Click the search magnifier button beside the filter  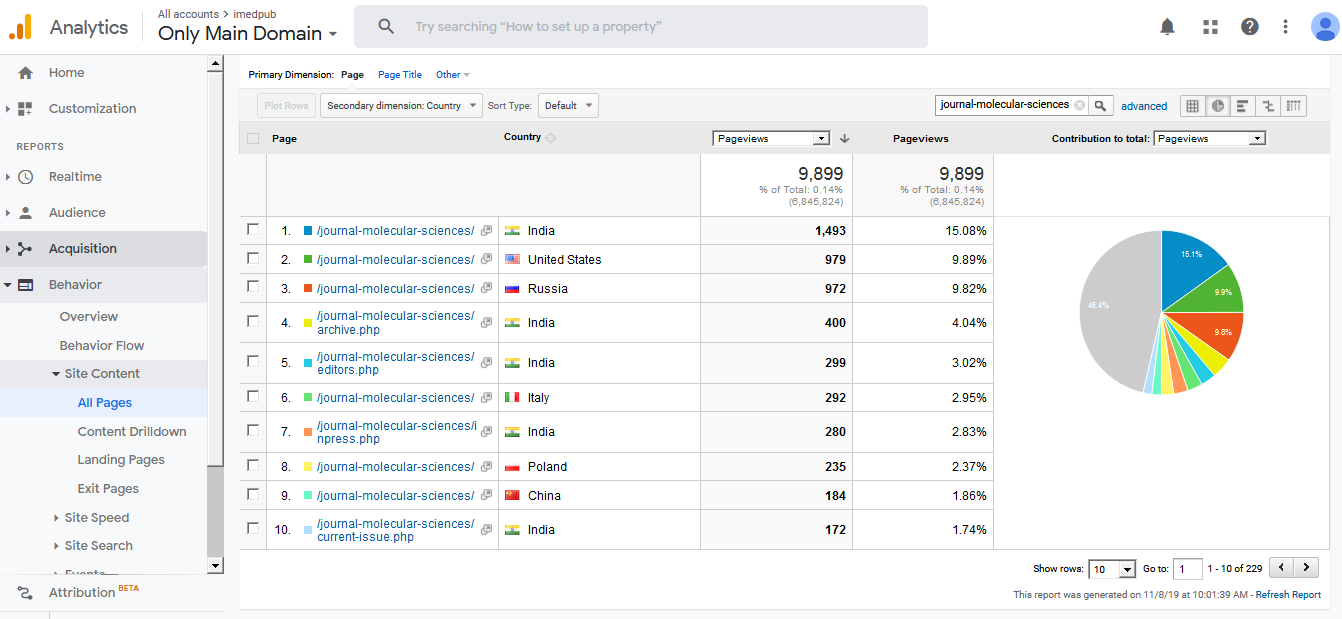1100,105
